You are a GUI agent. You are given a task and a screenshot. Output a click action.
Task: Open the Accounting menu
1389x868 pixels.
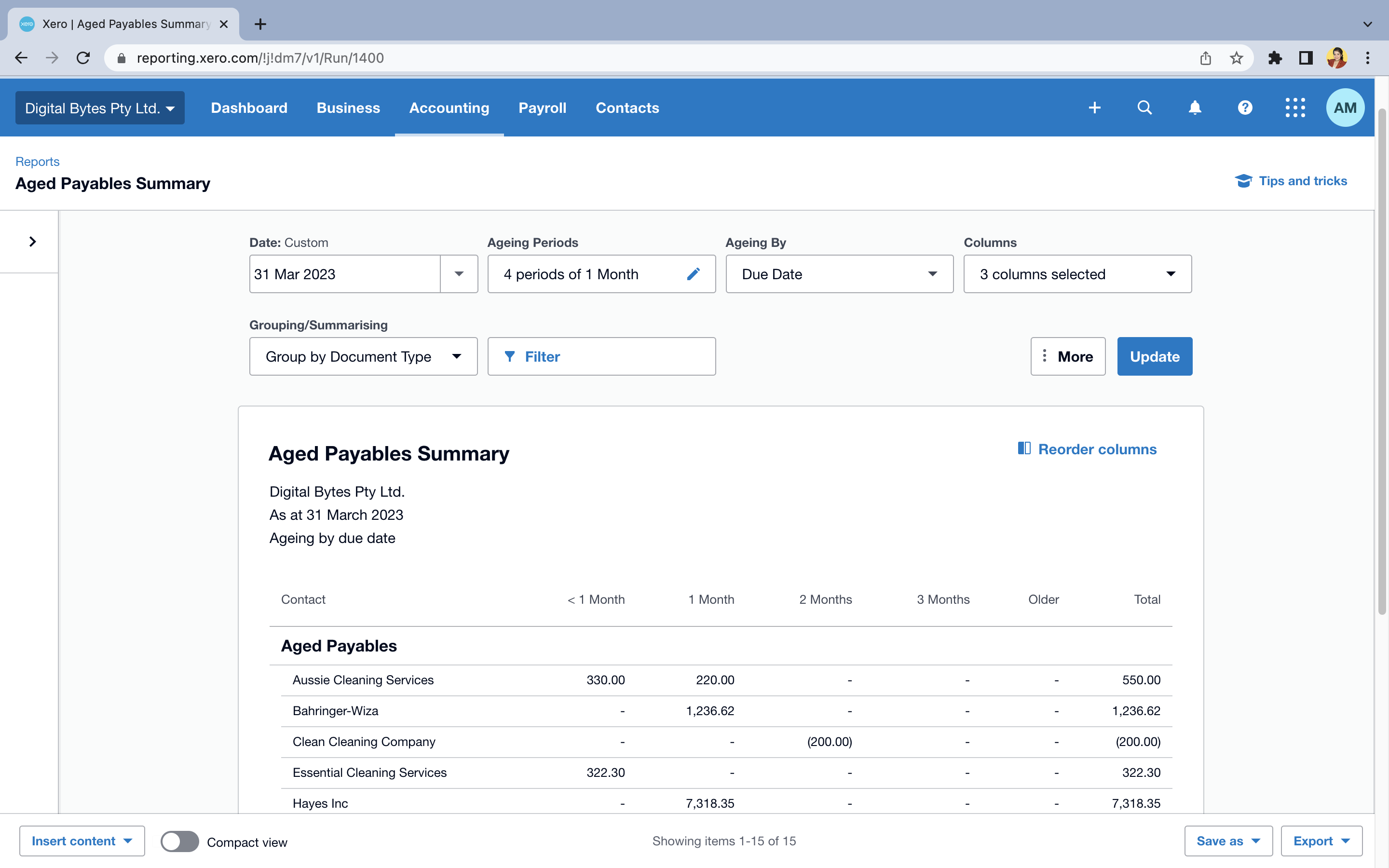tap(449, 108)
